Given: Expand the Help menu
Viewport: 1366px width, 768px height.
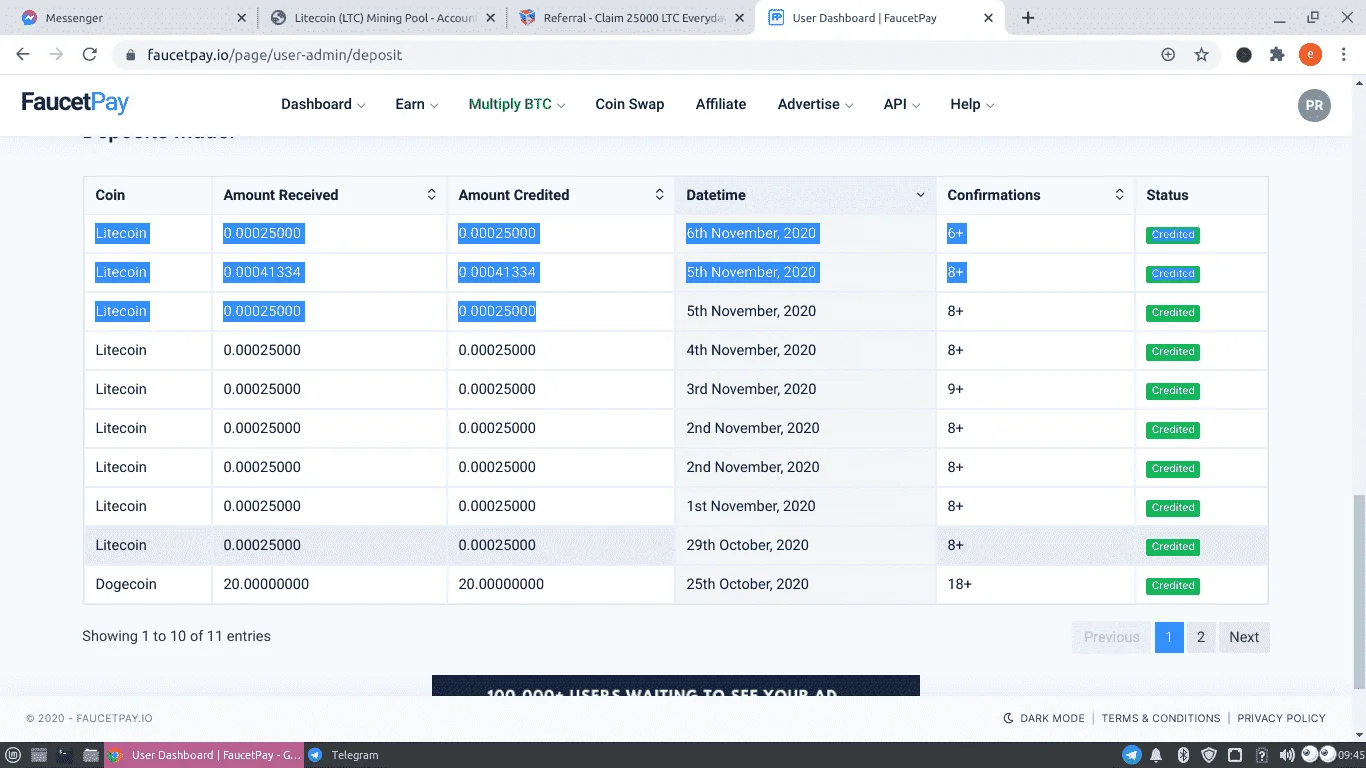Looking at the screenshot, I should [972, 104].
